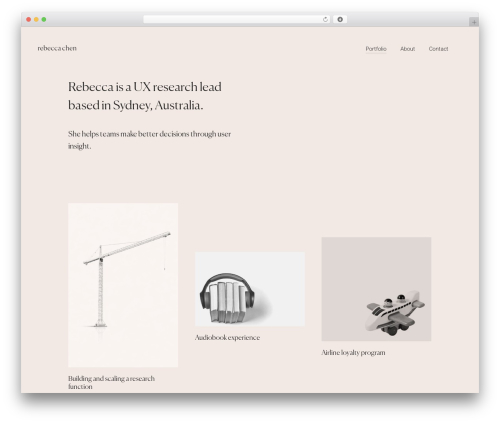Click the 'Airline loyalty program' title
Image resolution: width=500 pixels, height=423 pixels.
pyautogui.click(x=353, y=353)
